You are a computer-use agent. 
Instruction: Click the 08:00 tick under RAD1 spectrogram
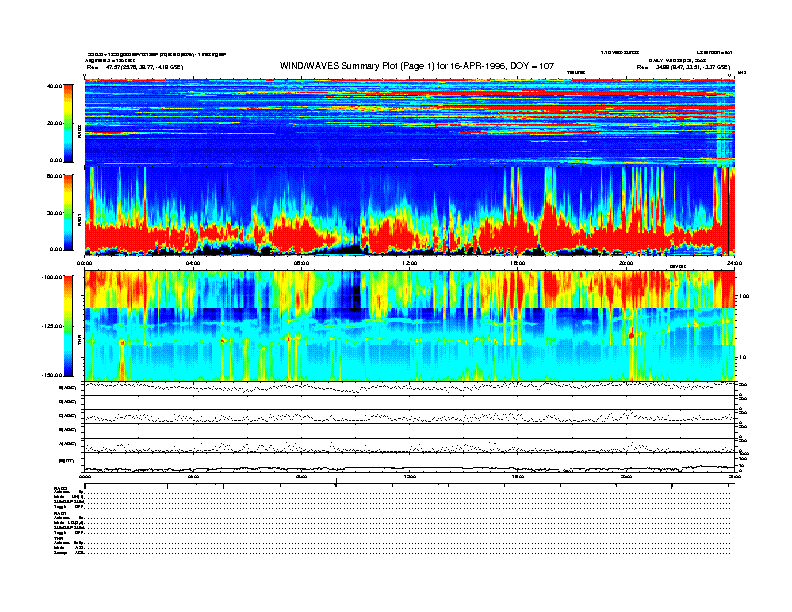click(x=301, y=263)
